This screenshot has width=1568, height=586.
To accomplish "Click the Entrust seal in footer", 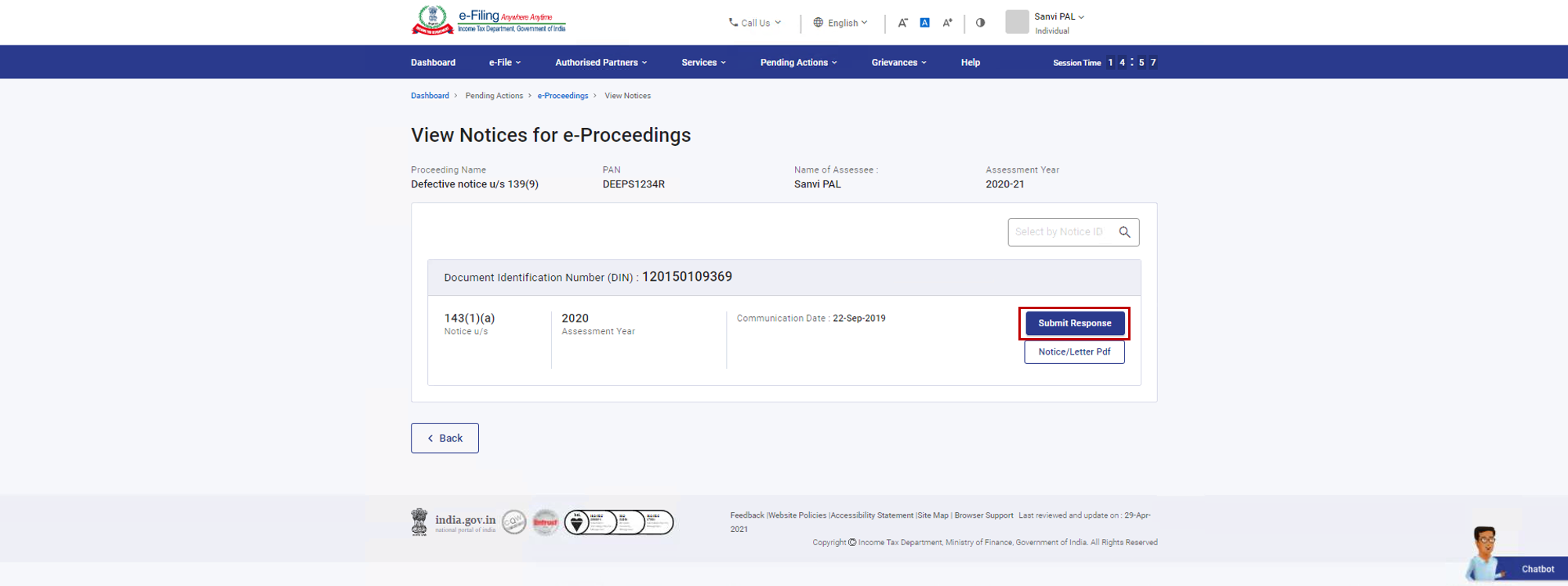I will coord(546,522).
